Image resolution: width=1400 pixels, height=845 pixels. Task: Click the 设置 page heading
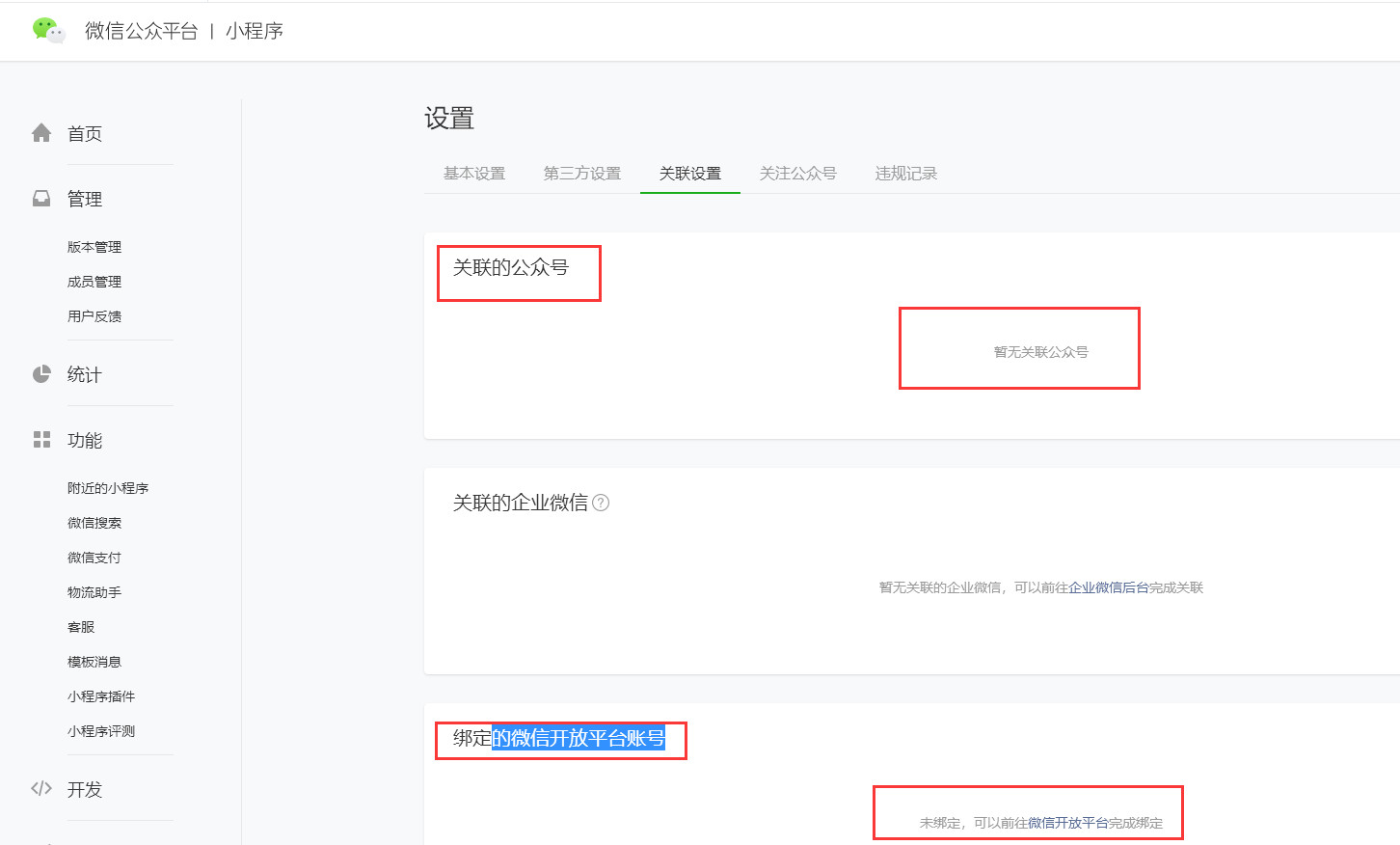pos(449,119)
